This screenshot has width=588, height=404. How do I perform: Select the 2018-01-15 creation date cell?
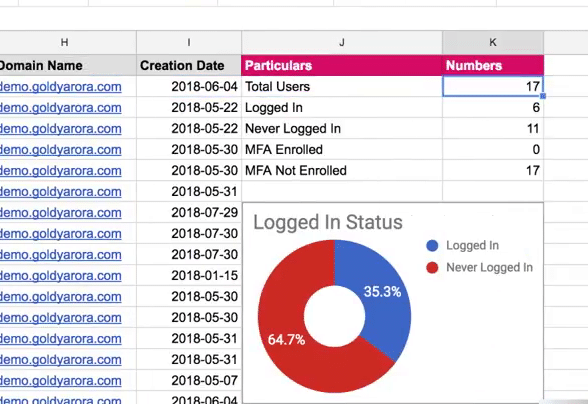click(x=189, y=276)
